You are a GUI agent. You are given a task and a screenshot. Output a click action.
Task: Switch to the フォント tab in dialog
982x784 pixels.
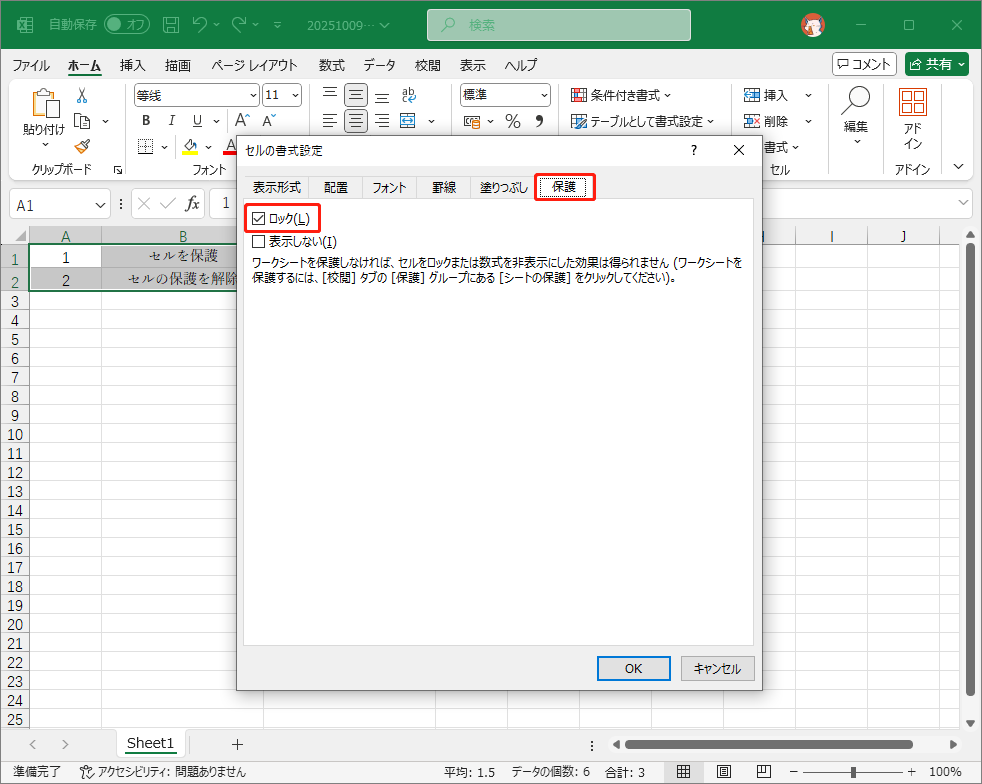(x=389, y=187)
